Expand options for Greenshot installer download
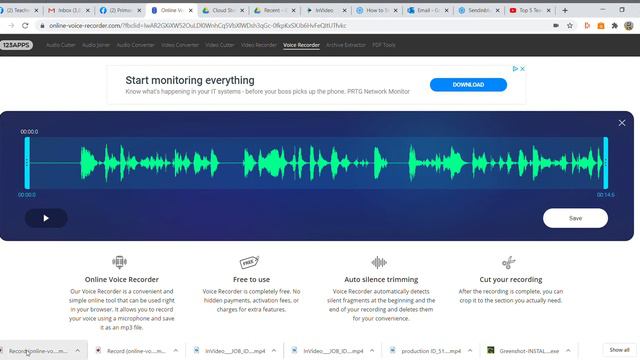 tap(568, 351)
